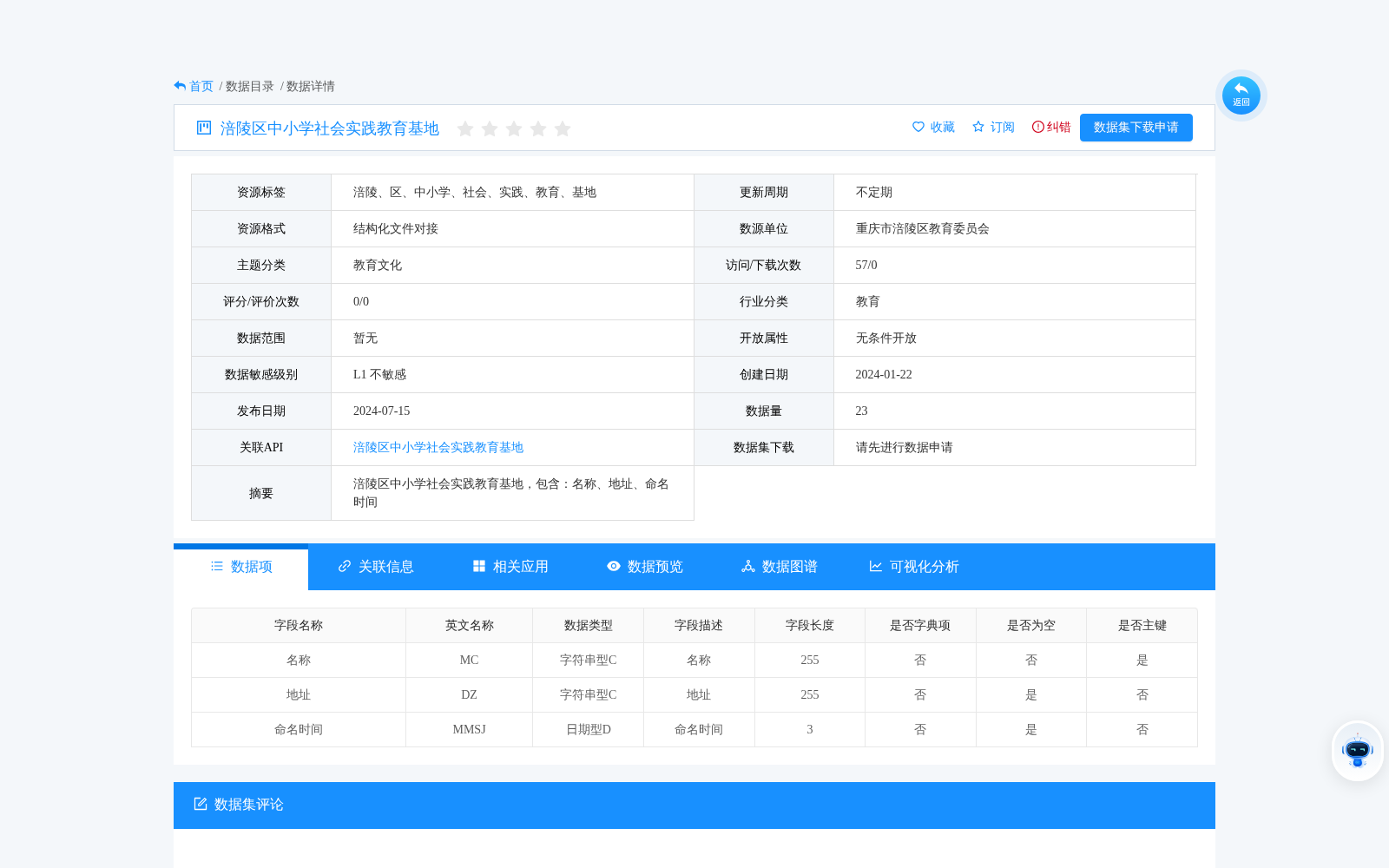The width and height of the screenshot is (1389, 868).
Task: Click the round 返回 back button
Action: click(1241, 95)
